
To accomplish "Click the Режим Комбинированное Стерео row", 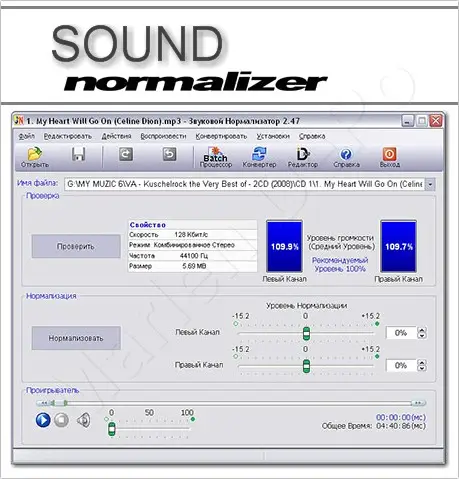I will tap(193, 245).
